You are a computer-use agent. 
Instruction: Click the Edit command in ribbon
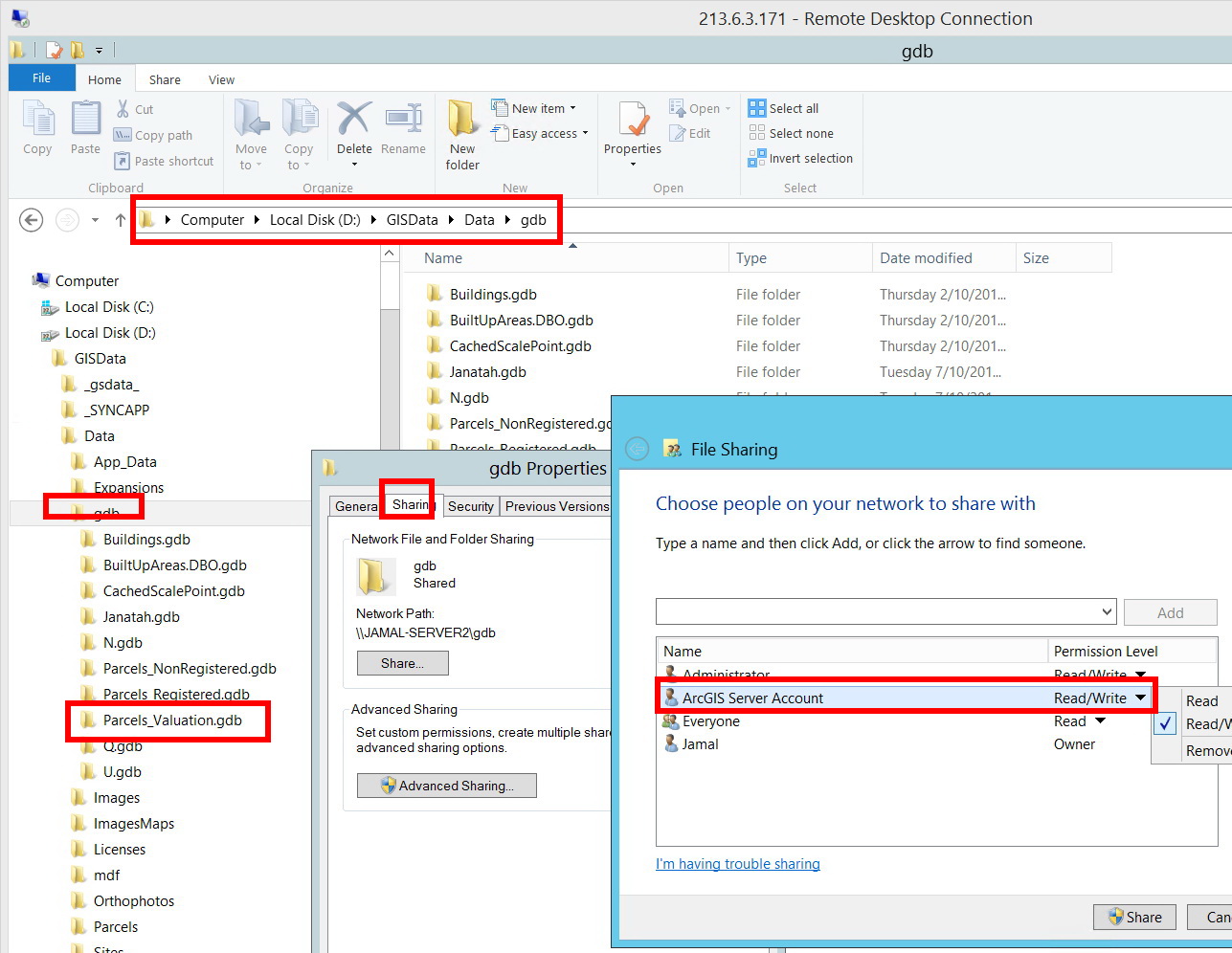click(x=690, y=133)
